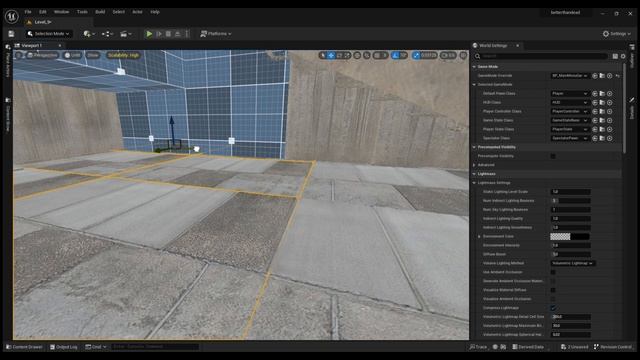Open the Tools menu
Screen dimensions: 640x360
[82, 12]
